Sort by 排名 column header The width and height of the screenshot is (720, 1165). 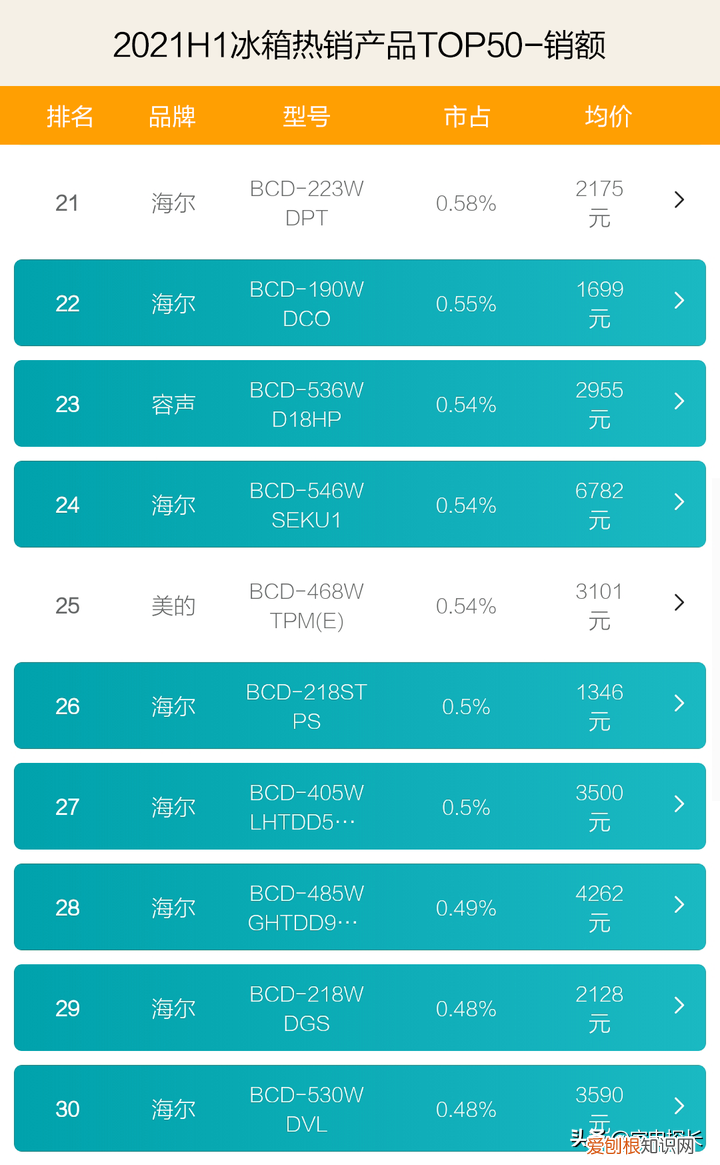[70, 116]
